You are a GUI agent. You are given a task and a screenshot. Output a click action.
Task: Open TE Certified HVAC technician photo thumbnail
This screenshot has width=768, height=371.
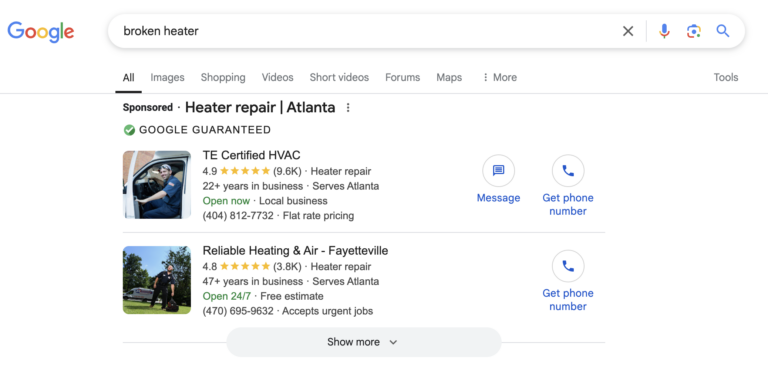tap(157, 185)
